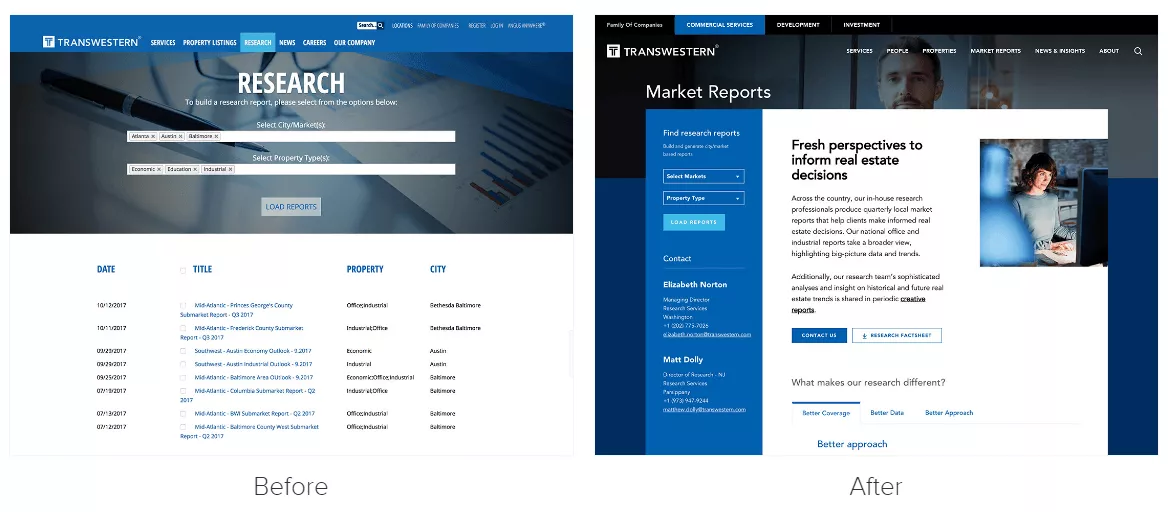Remove the Atlanta city tag

tap(153, 137)
